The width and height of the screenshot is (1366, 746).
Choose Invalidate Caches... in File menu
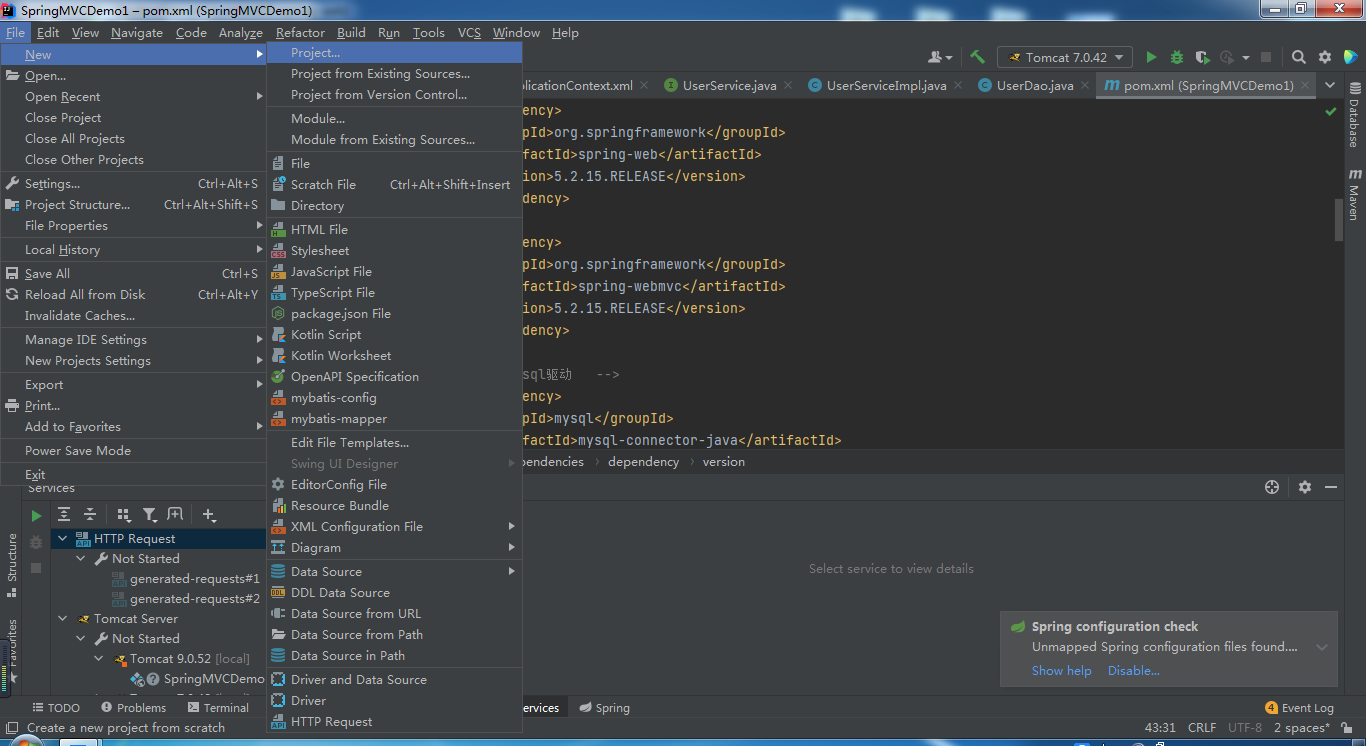[x=133, y=315]
